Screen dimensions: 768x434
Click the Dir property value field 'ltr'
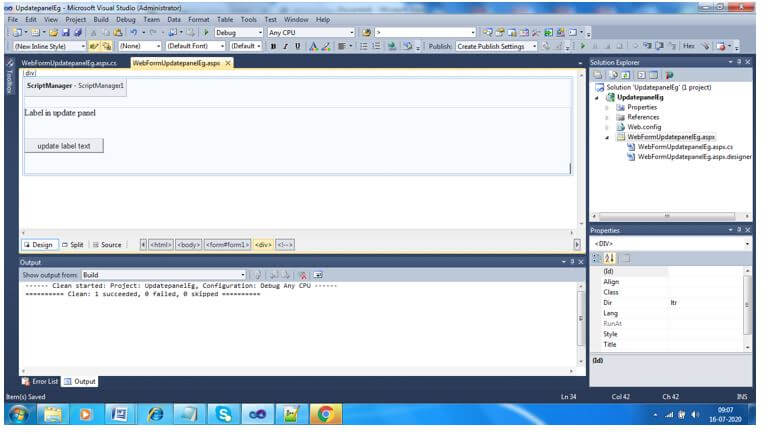coord(705,303)
